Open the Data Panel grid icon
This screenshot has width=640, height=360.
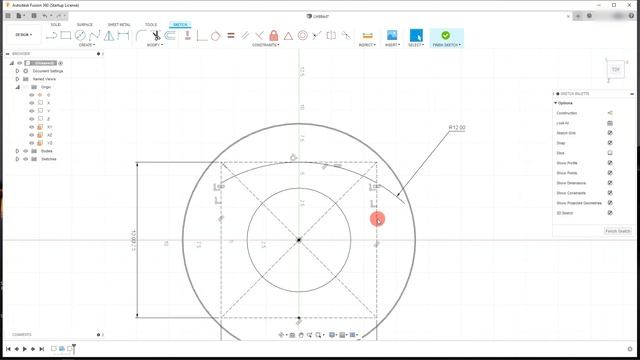tap(8, 16)
